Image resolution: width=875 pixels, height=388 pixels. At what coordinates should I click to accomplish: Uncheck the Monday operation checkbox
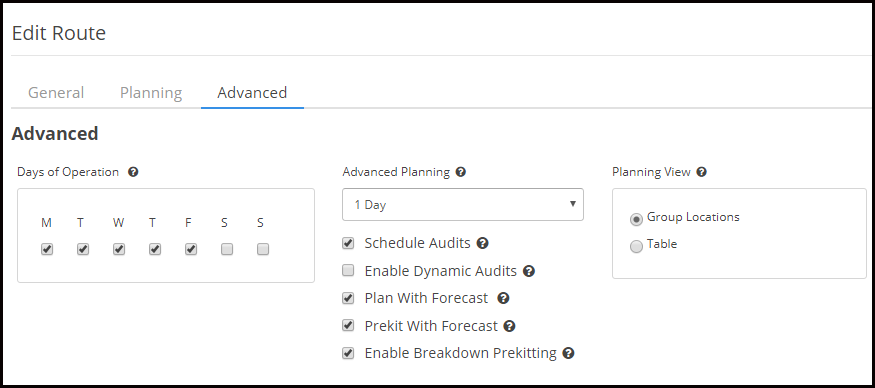point(47,249)
